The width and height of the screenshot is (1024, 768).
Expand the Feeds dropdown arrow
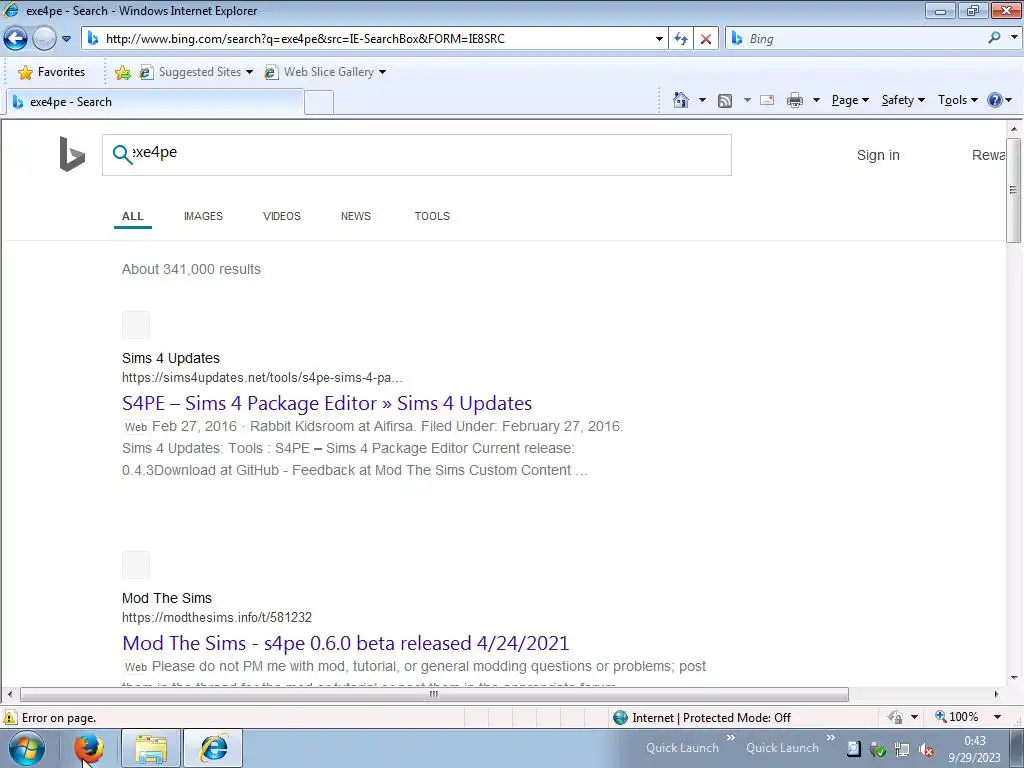[747, 100]
